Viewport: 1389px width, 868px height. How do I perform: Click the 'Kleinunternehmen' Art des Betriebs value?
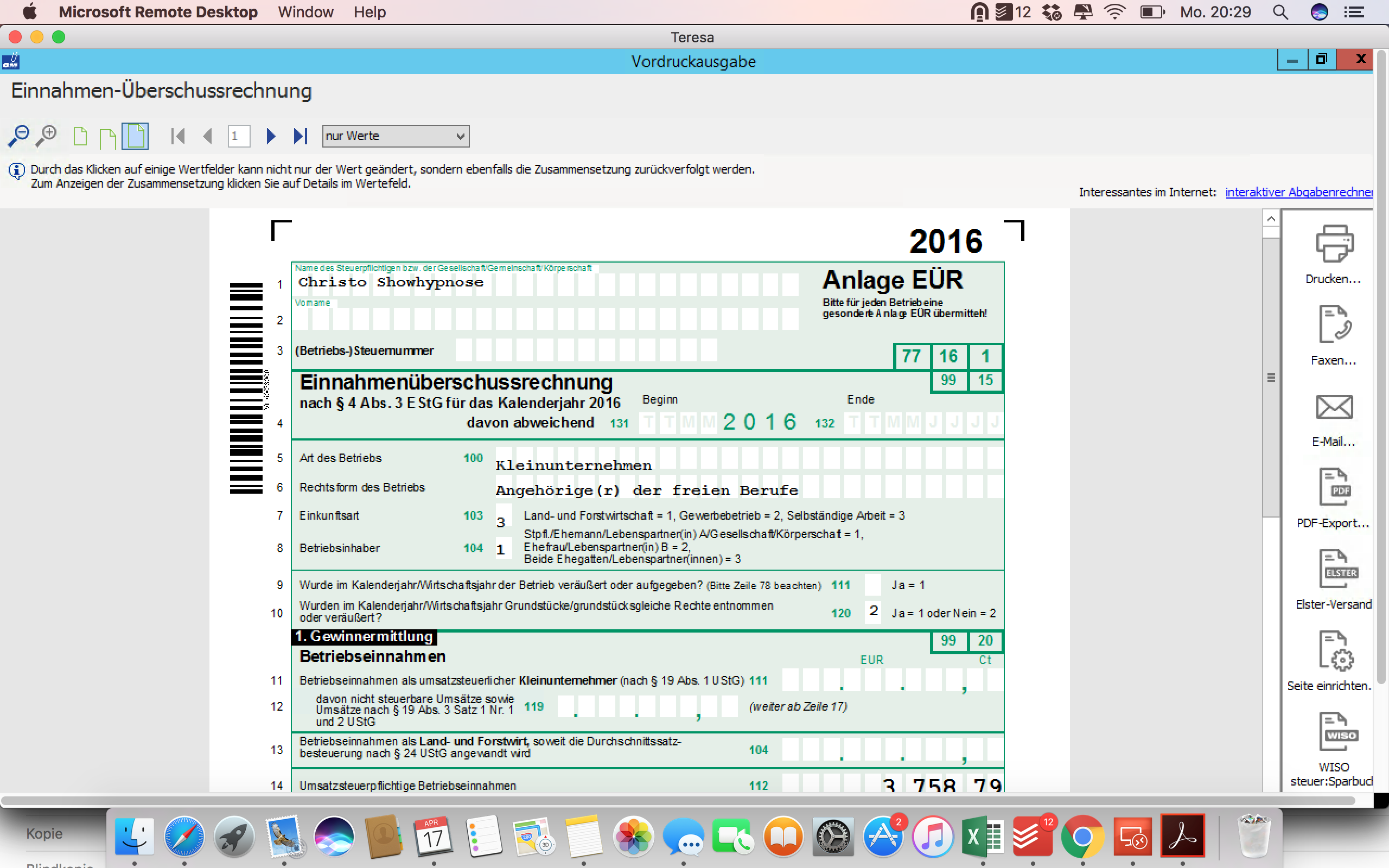[x=574, y=465]
